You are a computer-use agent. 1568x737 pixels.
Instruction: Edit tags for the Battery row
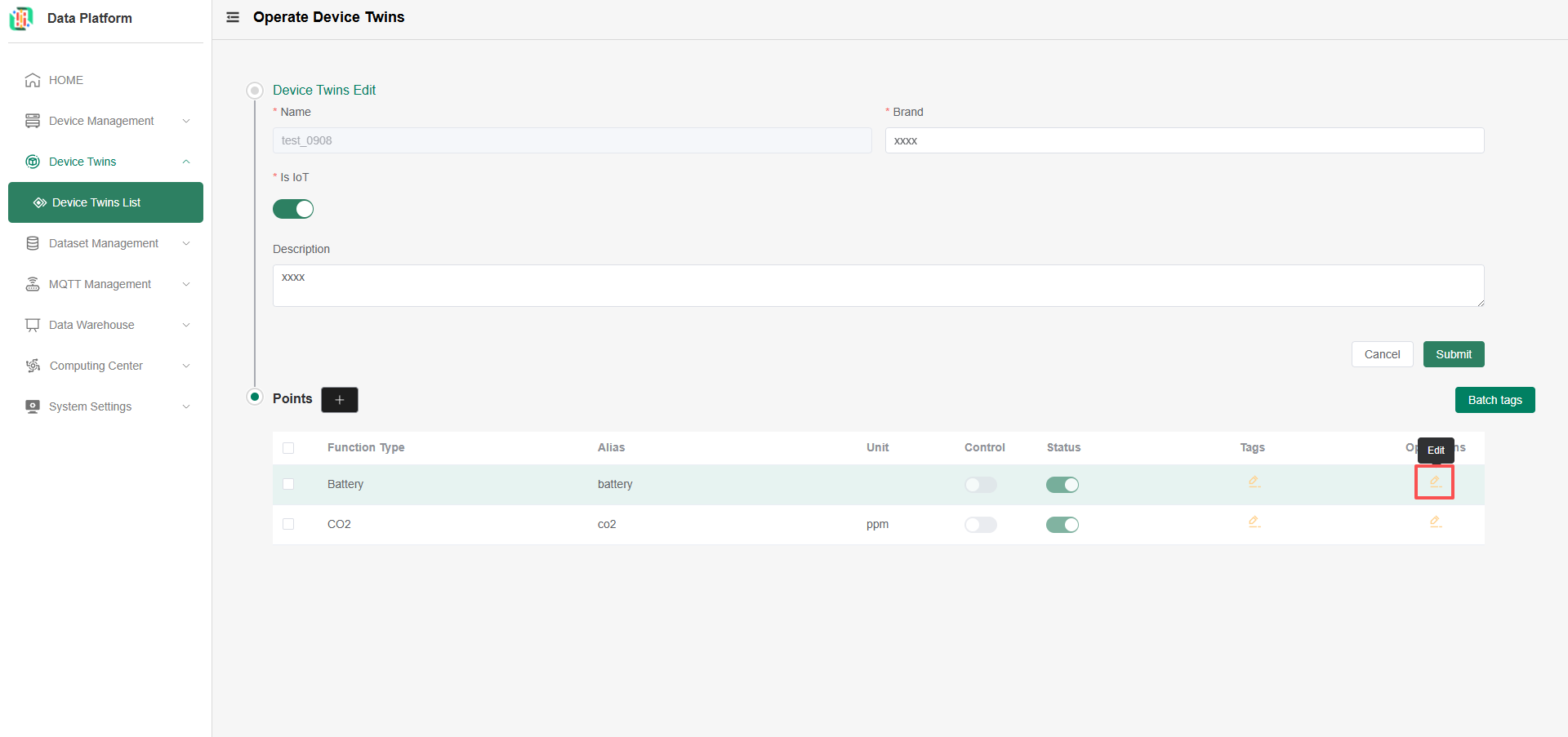coord(1254,482)
